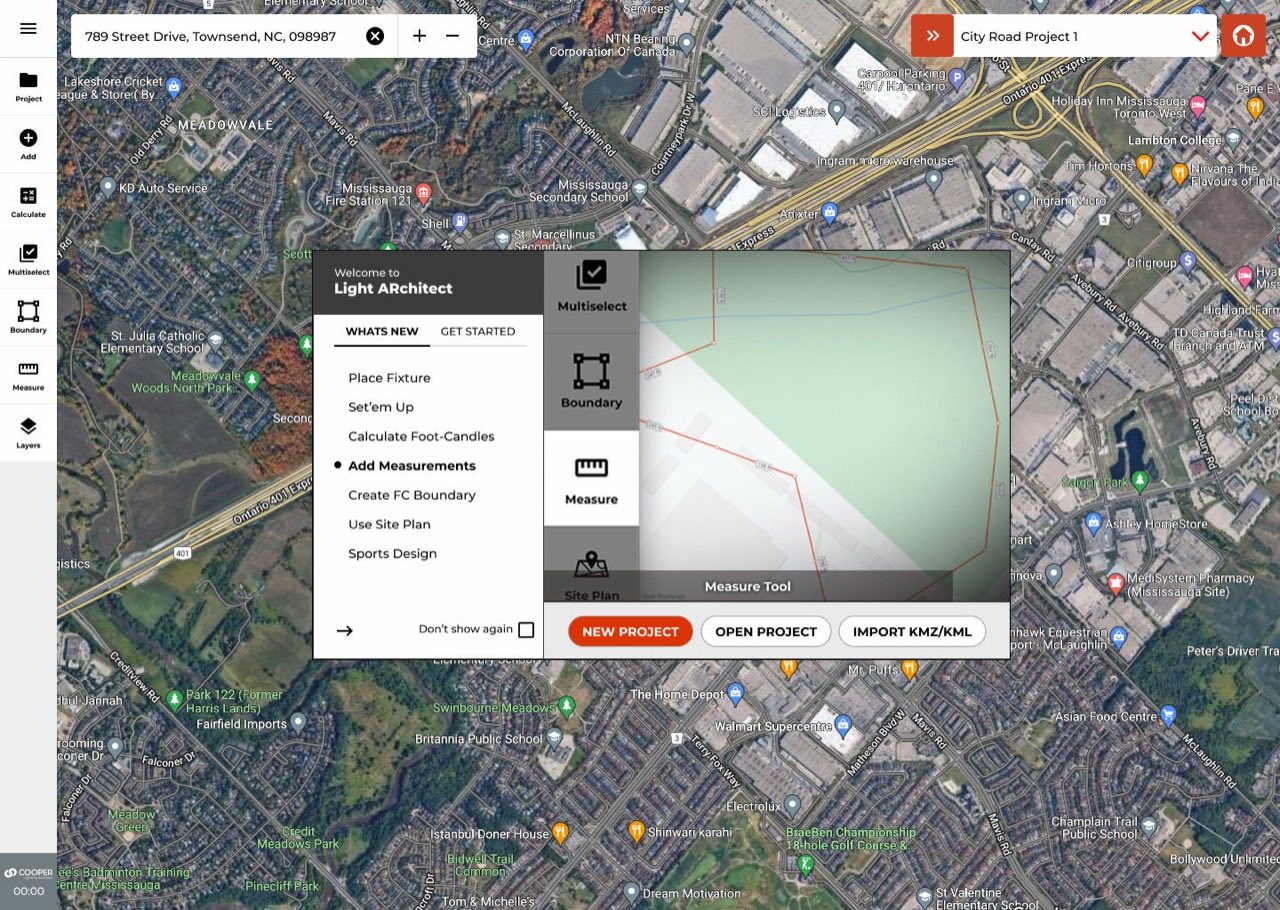Go to home with the orange house button
Image resolution: width=1280 pixels, height=910 pixels.
tap(1243, 36)
